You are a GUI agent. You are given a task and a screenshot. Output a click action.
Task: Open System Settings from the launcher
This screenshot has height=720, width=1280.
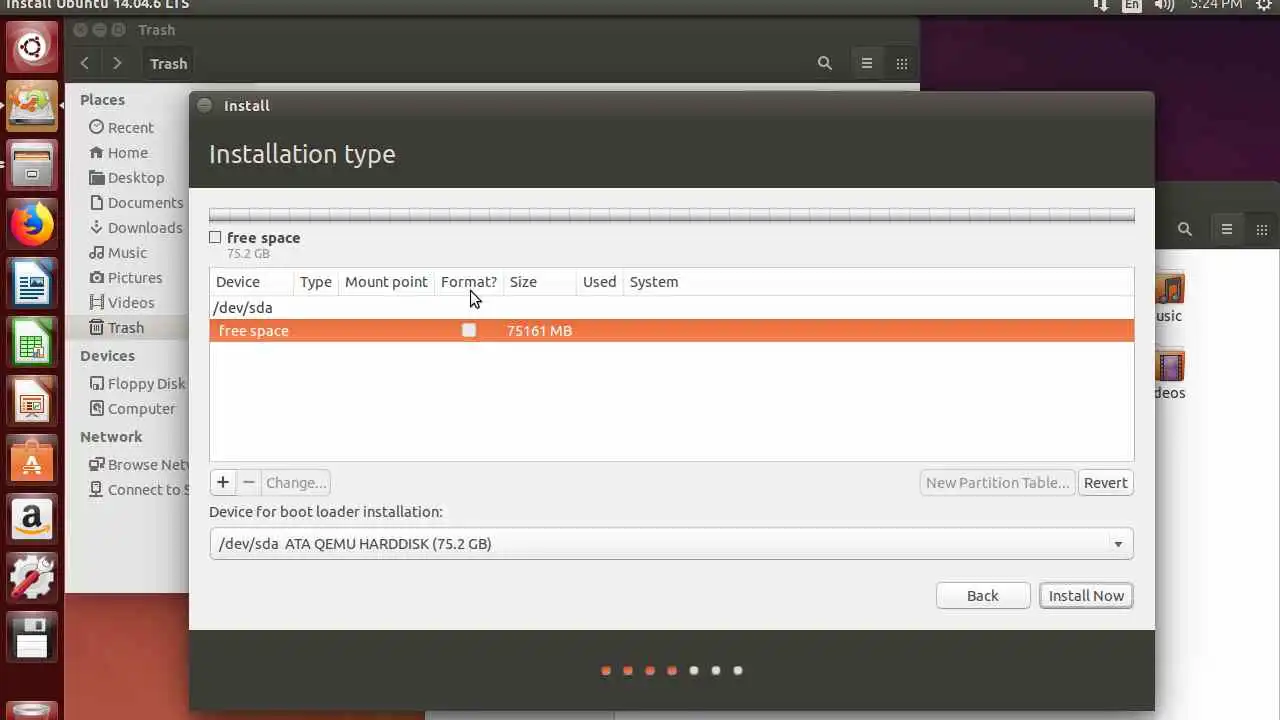[32, 579]
